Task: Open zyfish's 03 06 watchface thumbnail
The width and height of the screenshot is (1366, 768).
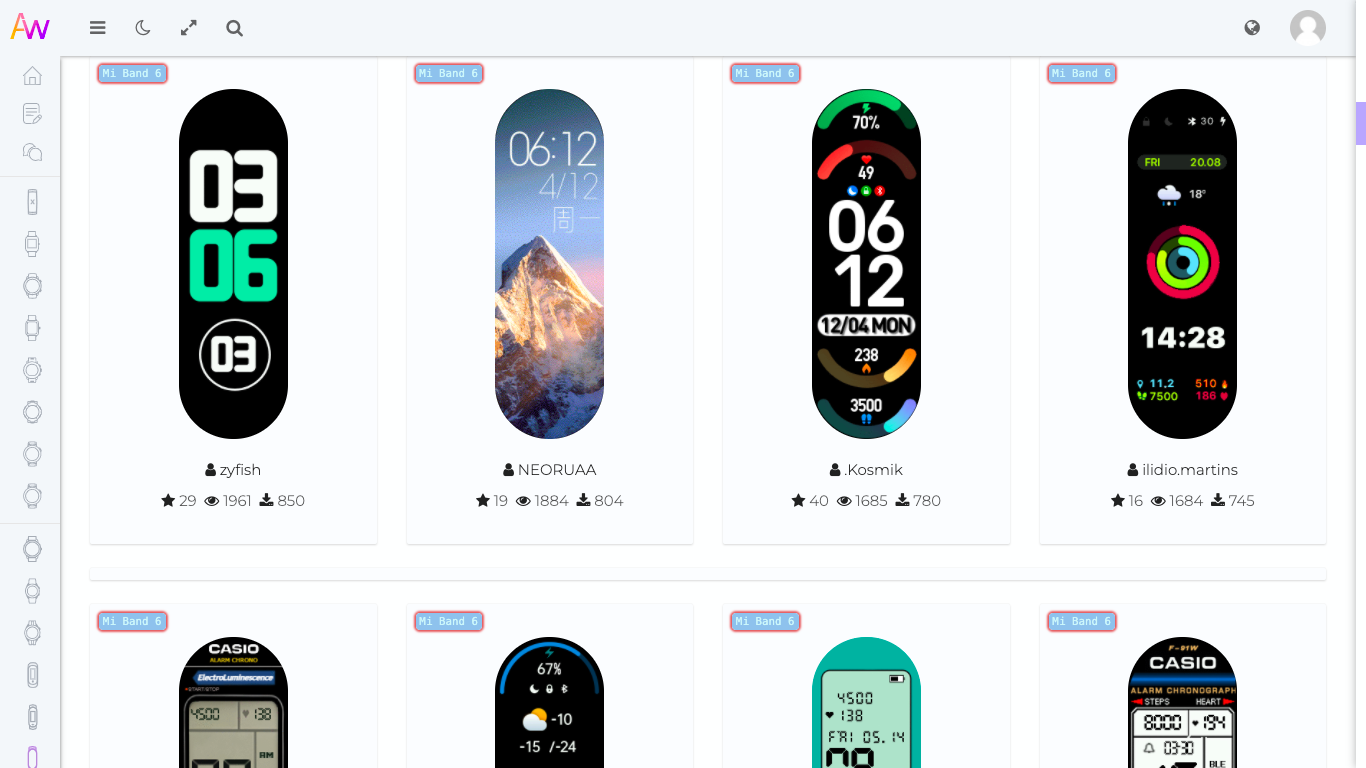Action: [x=233, y=264]
